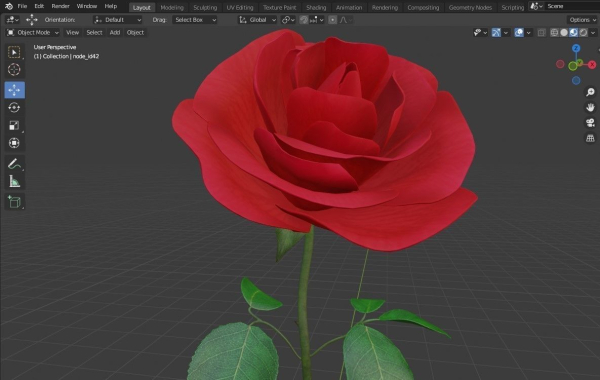Viewport: 600px width, 380px height.
Task: Toggle snapping magnet icon
Action: pos(304,20)
